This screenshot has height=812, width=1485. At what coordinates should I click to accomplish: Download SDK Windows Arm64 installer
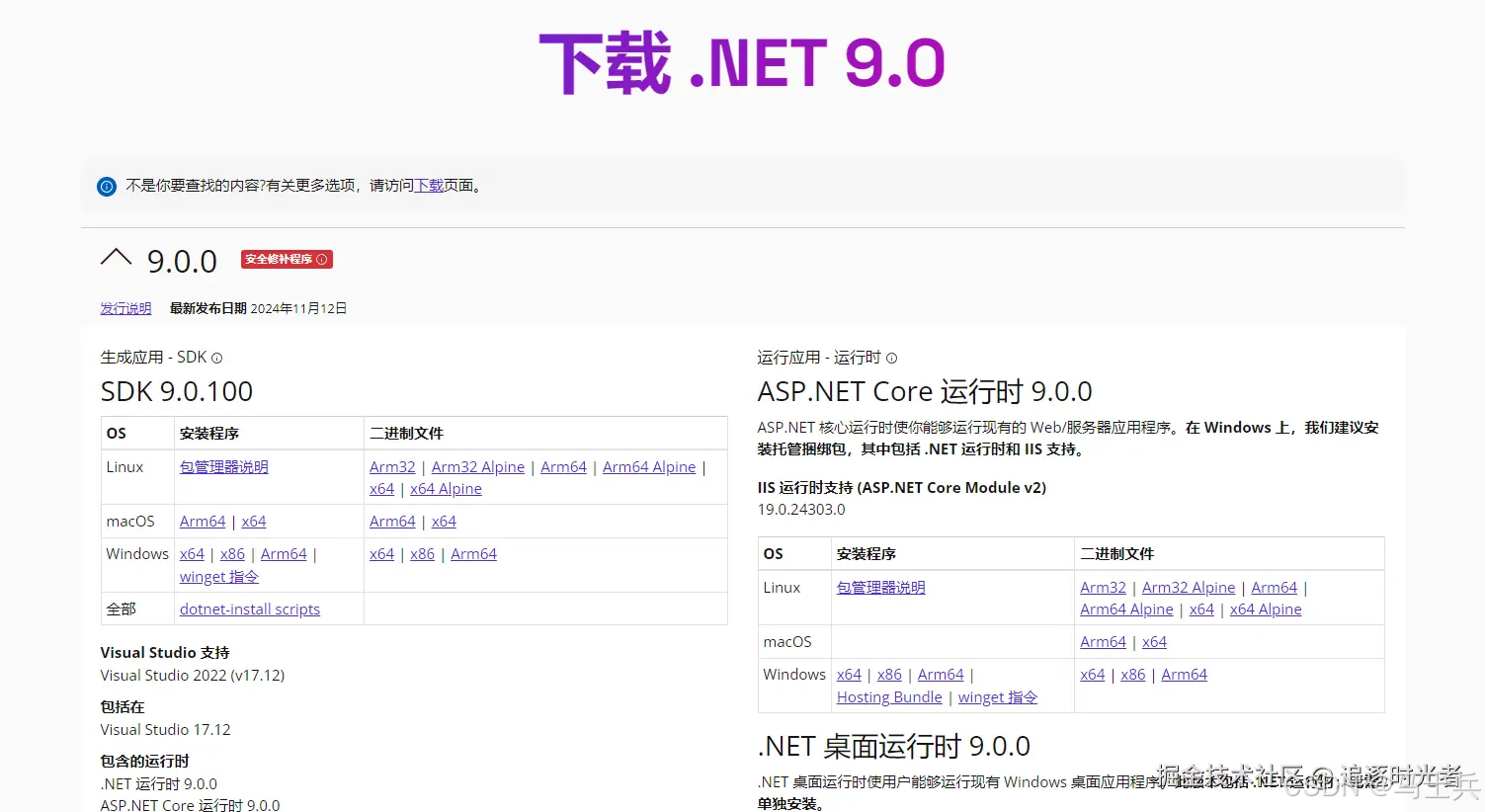point(284,554)
